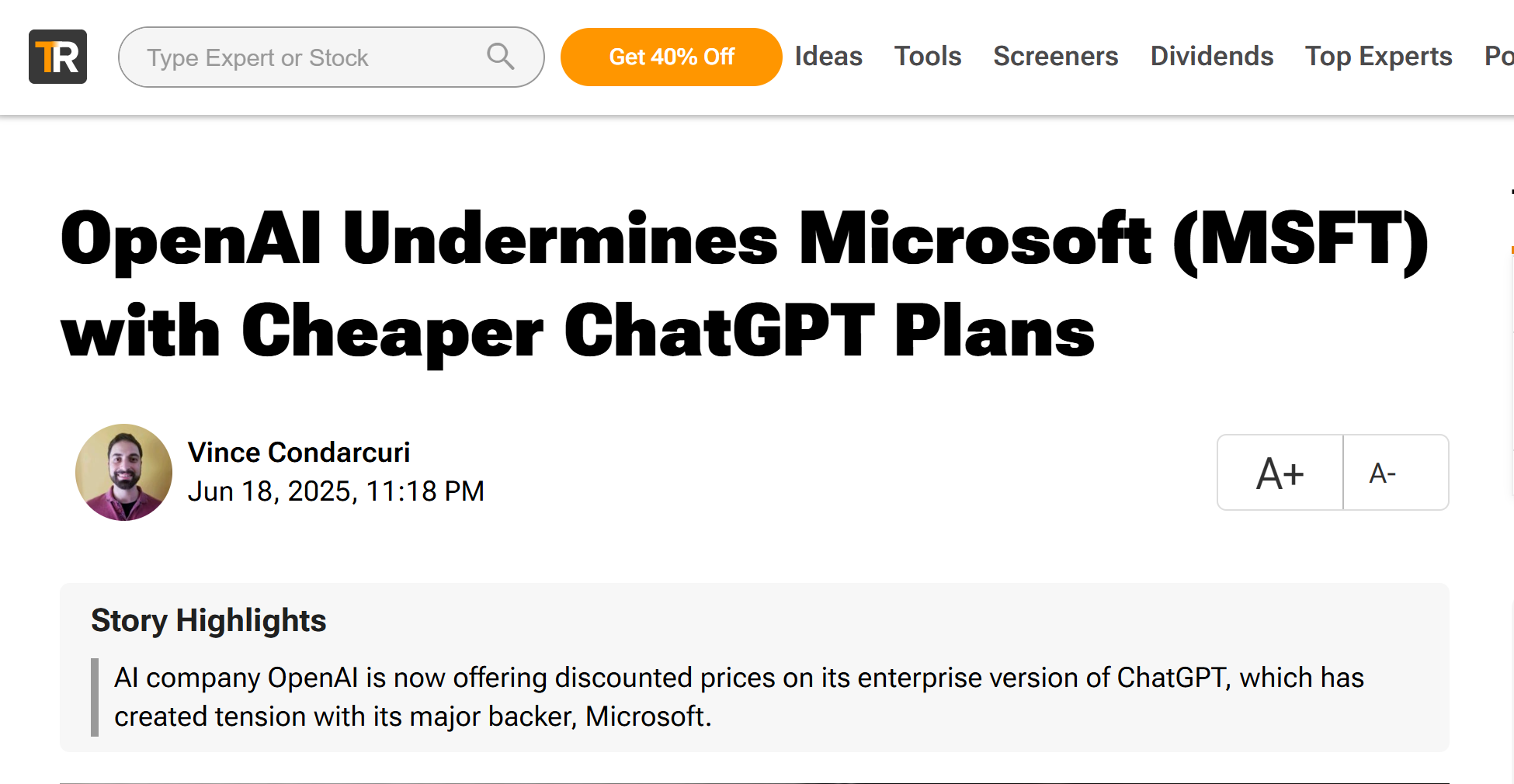This screenshot has height=784, width=1514.
Task: Increase font size with A+ button
Action: [1280, 473]
